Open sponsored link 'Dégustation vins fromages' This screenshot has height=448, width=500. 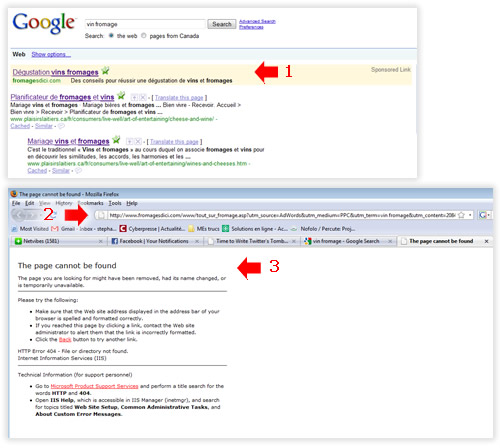(55, 72)
